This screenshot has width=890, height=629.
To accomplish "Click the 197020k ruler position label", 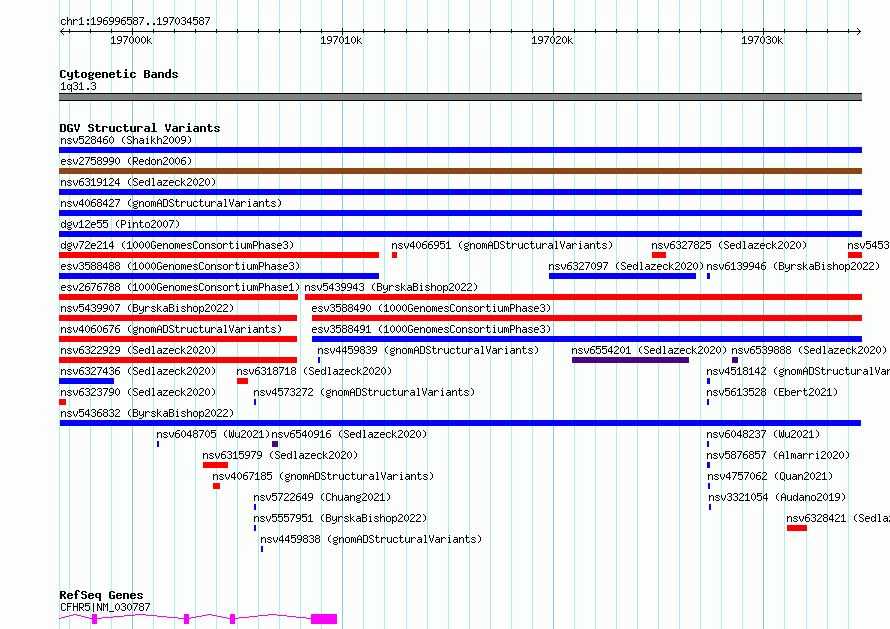I will [552, 40].
